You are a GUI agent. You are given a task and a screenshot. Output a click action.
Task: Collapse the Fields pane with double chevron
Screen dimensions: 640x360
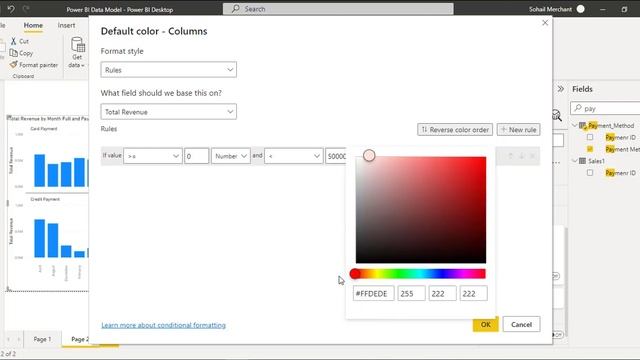(561, 89)
